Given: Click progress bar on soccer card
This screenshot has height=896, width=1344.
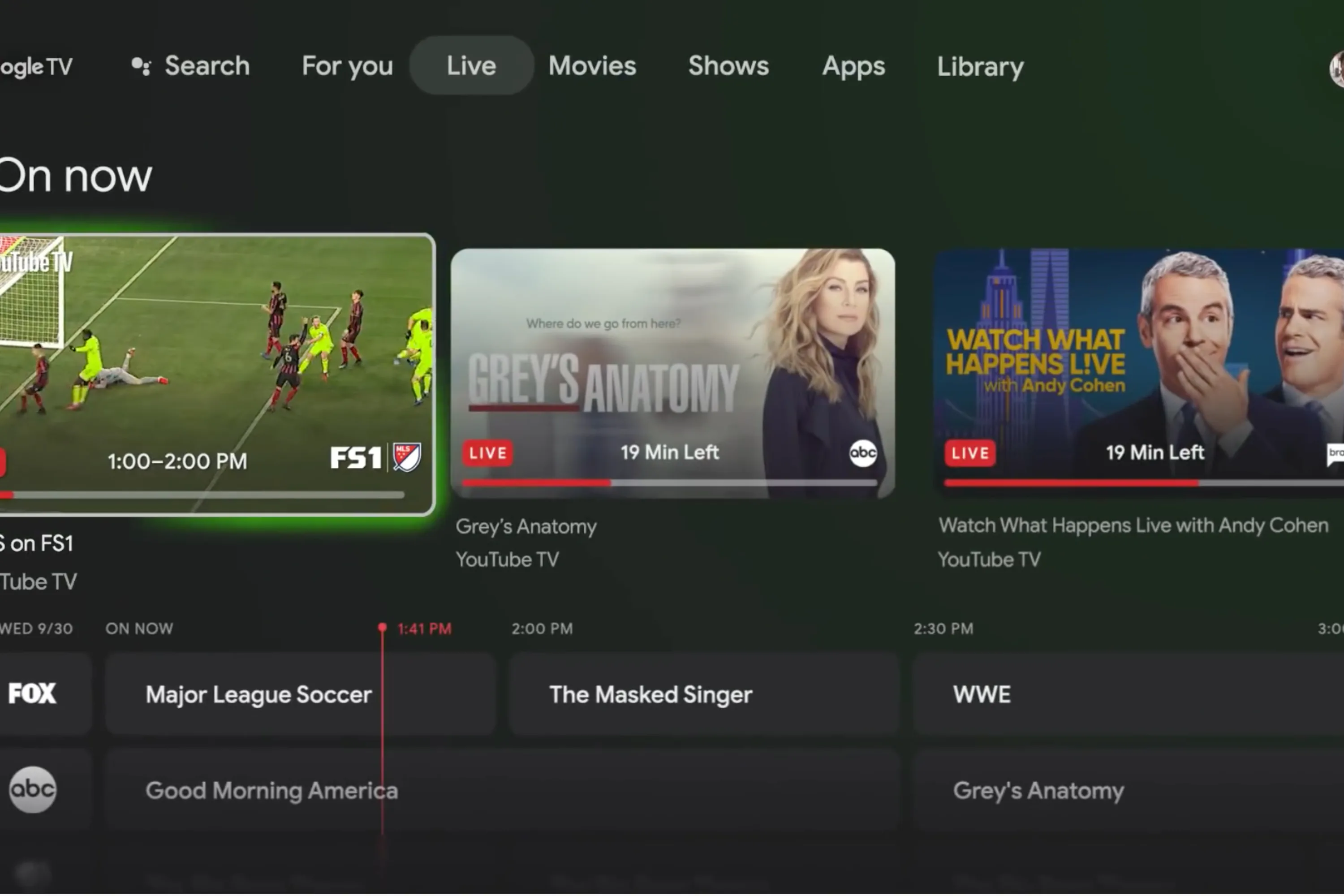Looking at the screenshot, I should point(202,495).
